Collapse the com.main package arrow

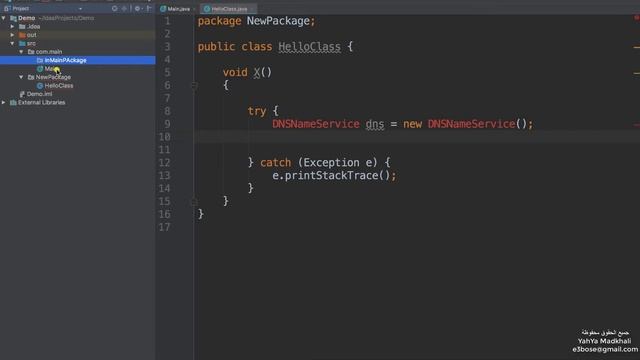tap(21, 52)
